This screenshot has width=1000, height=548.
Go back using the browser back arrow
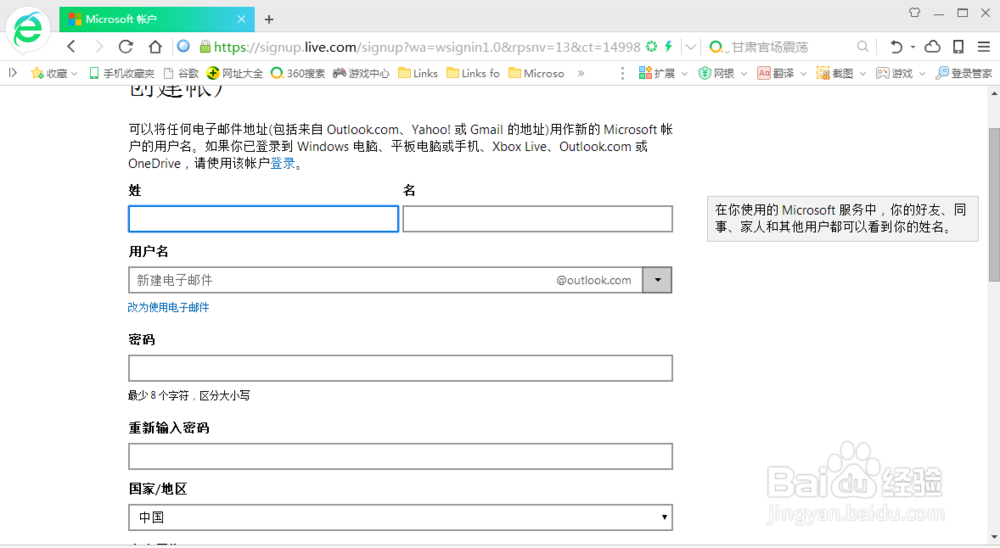(x=71, y=47)
